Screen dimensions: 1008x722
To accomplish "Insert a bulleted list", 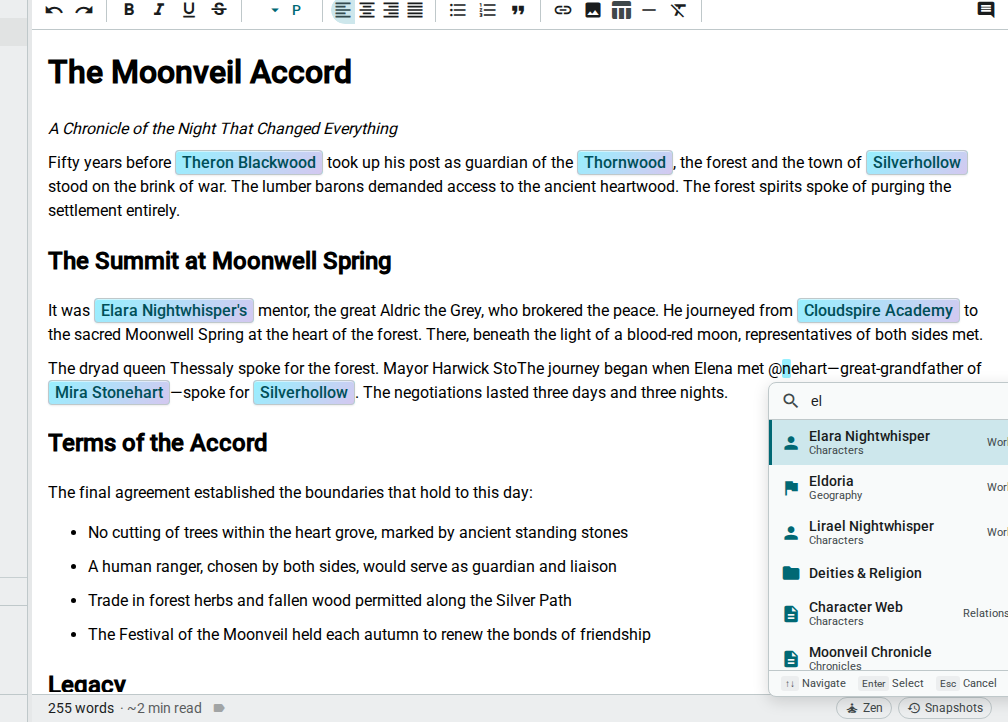I will (458, 10).
